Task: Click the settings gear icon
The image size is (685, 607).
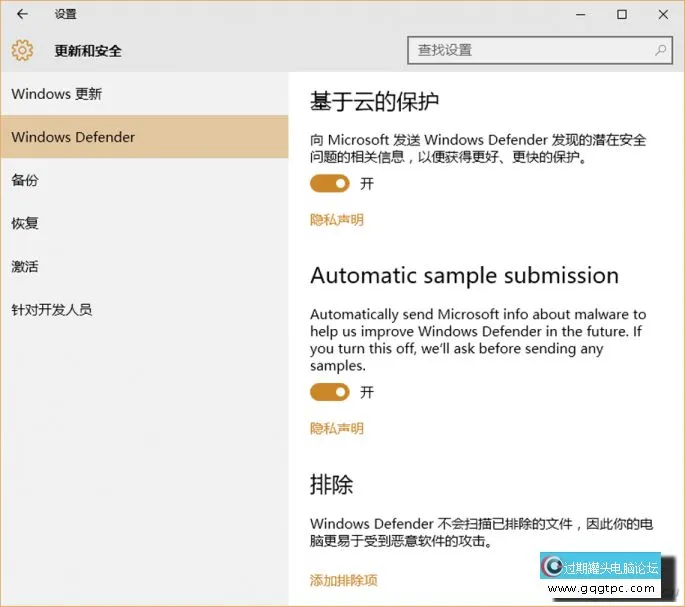Action: coord(22,50)
